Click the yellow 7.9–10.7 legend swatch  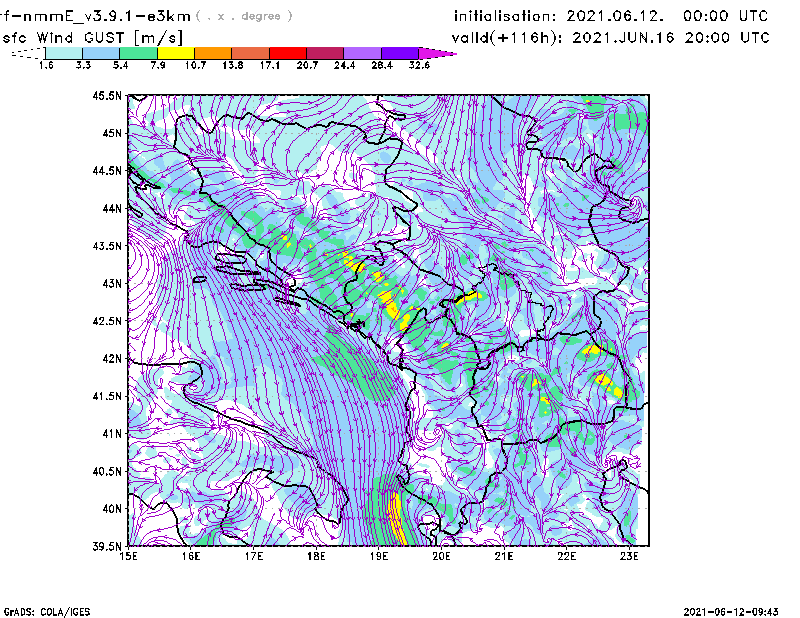pyautogui.click(x=176, y=53)
